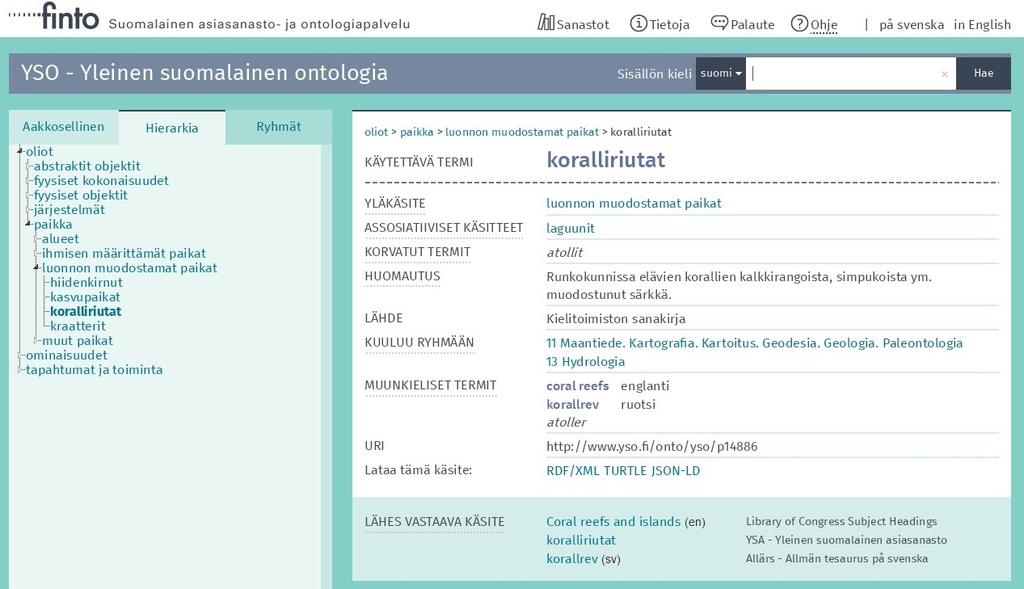Viewport: 1024px width, 589px height.
Task: Select ihmisen määrittämät paikat in tree
Action: point(124,253)
